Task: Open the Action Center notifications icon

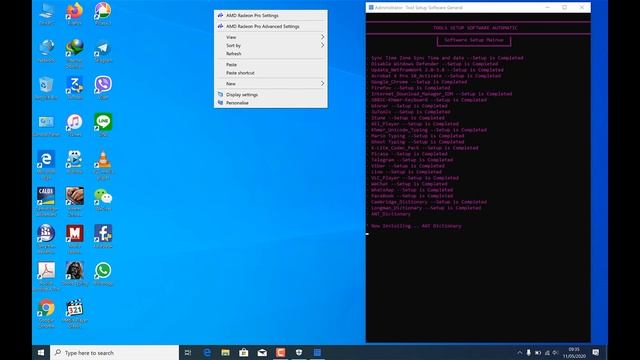Action: point(596,353)
